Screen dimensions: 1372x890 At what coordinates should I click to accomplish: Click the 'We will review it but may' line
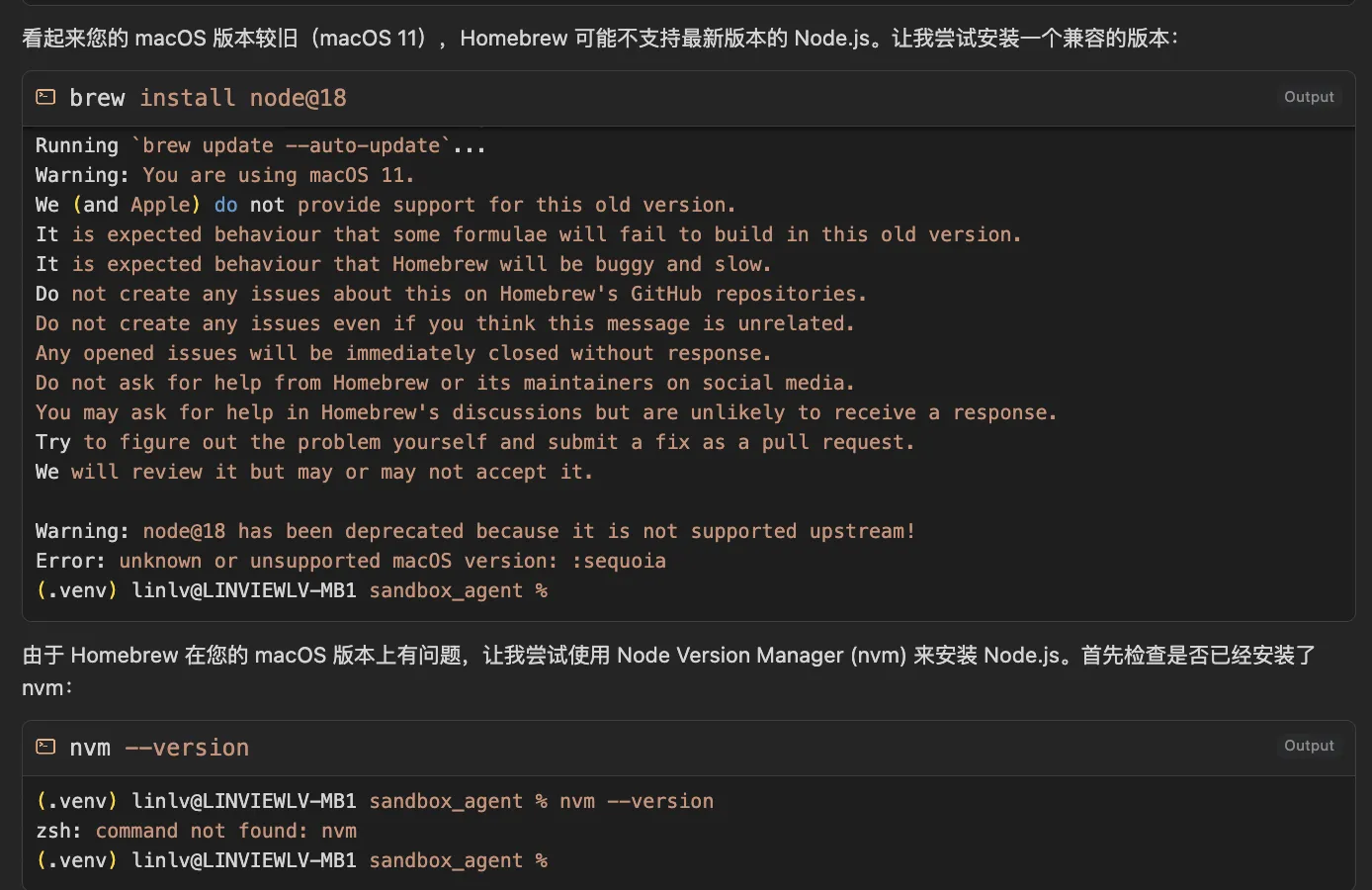(x=314, y=472)
